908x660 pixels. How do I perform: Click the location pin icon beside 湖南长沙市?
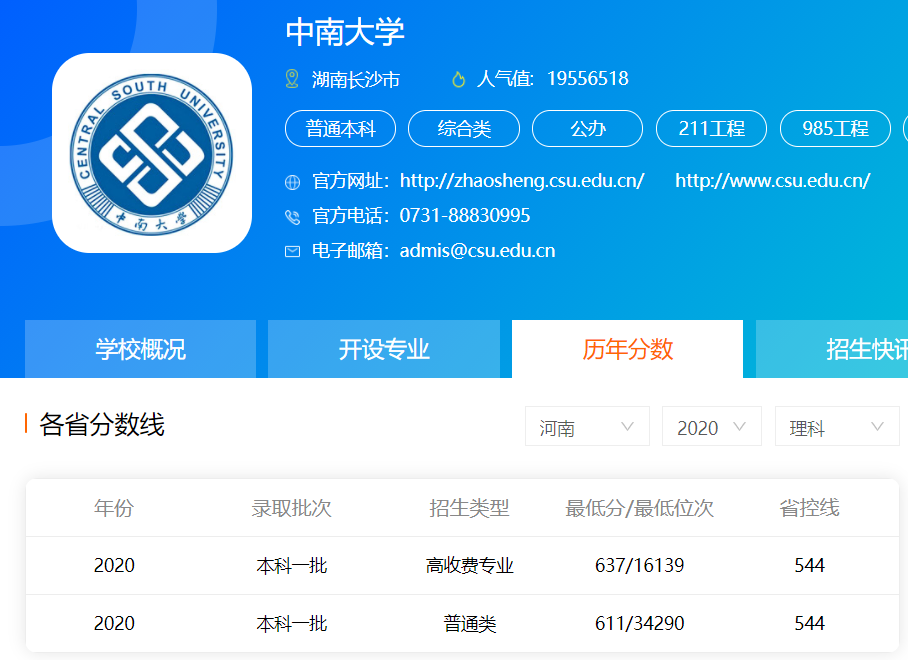293,77
